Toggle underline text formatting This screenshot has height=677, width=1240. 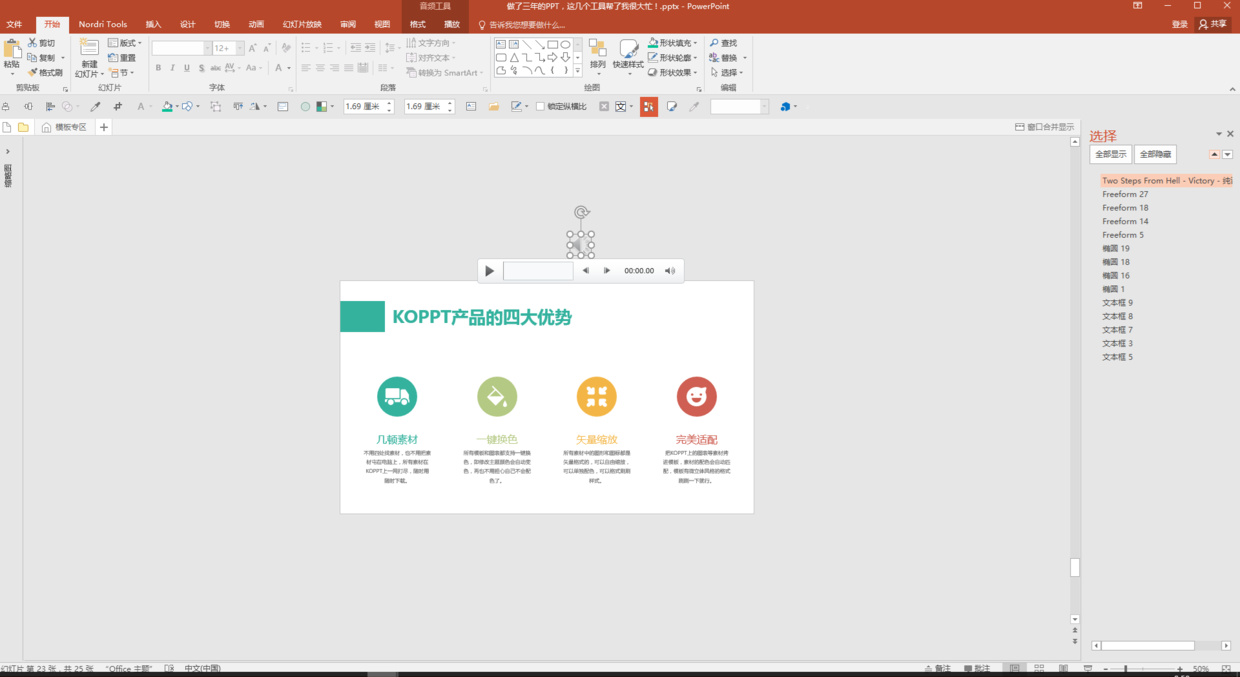click(186, 68)
